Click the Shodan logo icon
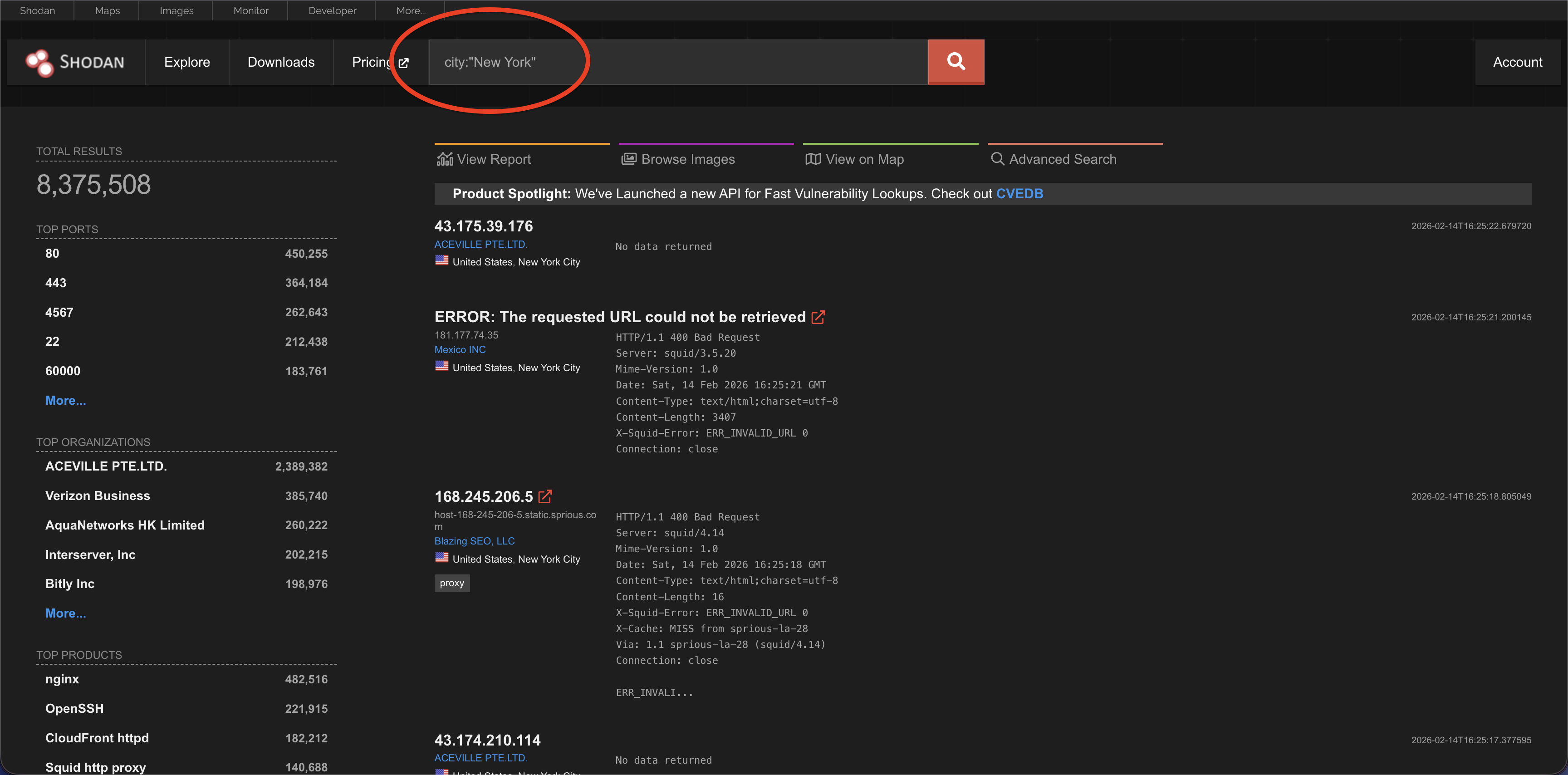The width and height of the screenshot is (1568, 775). [x=40, y=62]
